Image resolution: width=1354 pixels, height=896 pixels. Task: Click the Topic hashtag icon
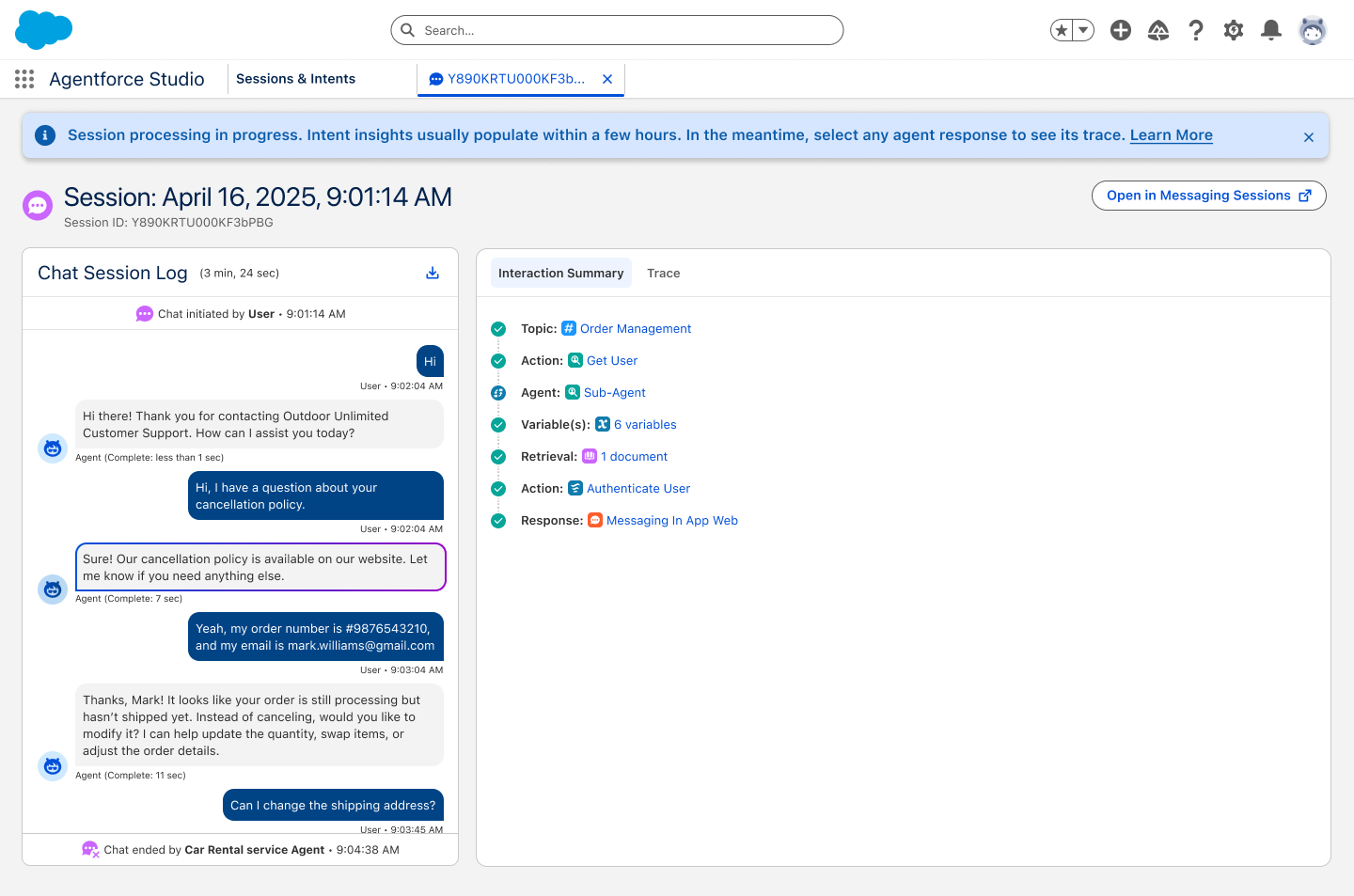tap(569, 328)
